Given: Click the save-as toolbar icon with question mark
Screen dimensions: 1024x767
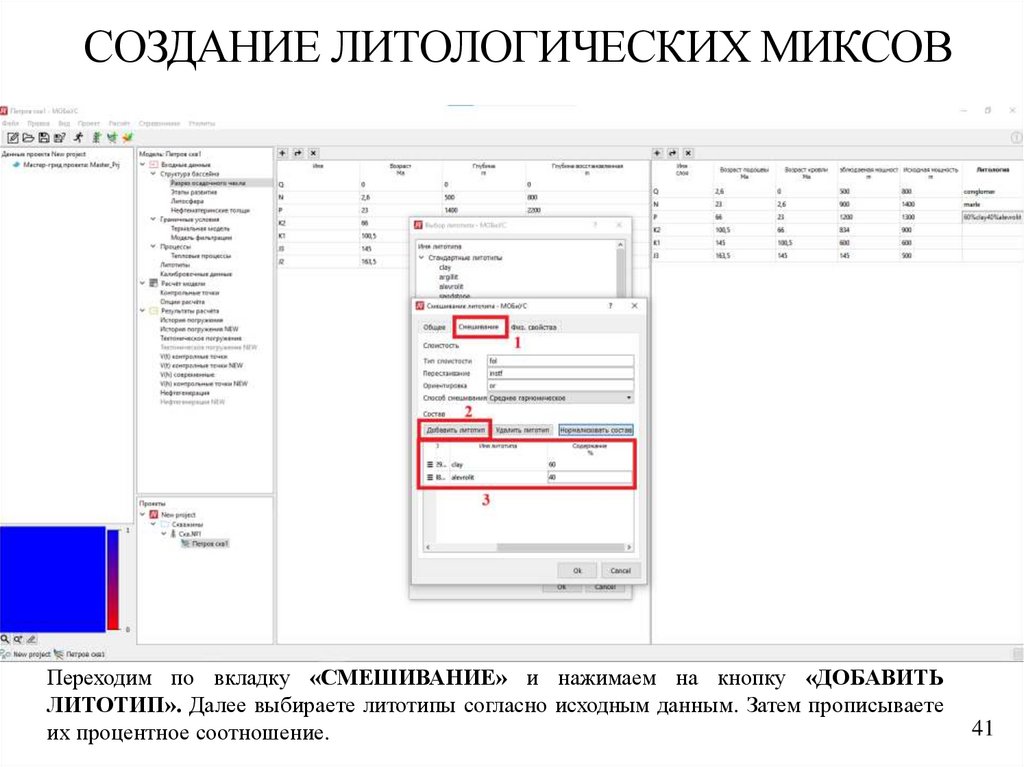Looking at the screenshot, I should pos(59,137).
